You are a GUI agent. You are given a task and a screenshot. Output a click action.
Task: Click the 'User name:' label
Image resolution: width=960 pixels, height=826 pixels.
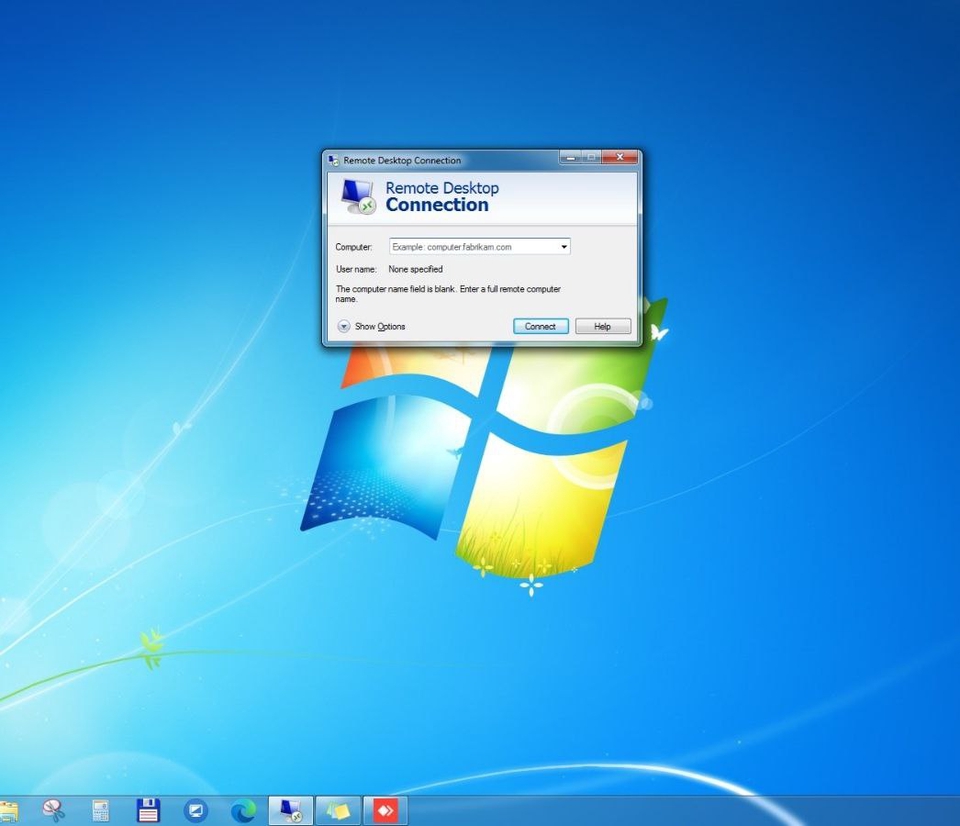356,269
